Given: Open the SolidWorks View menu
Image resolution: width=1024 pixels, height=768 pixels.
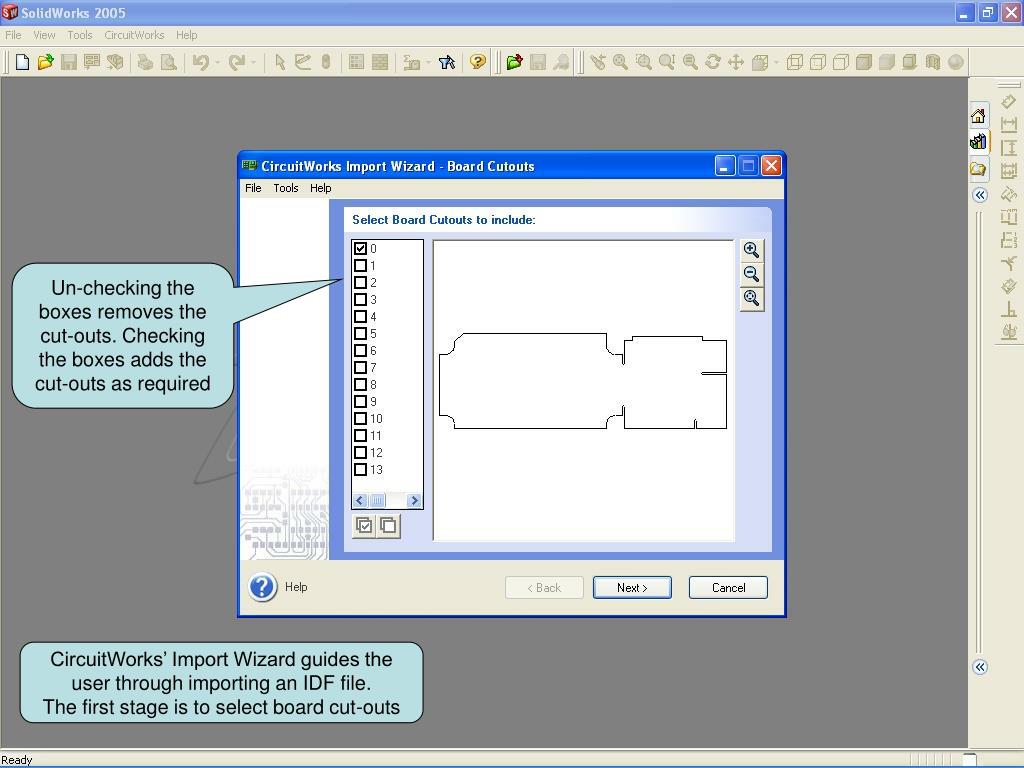Looking at the screenshot, I should tap(44, 35).
